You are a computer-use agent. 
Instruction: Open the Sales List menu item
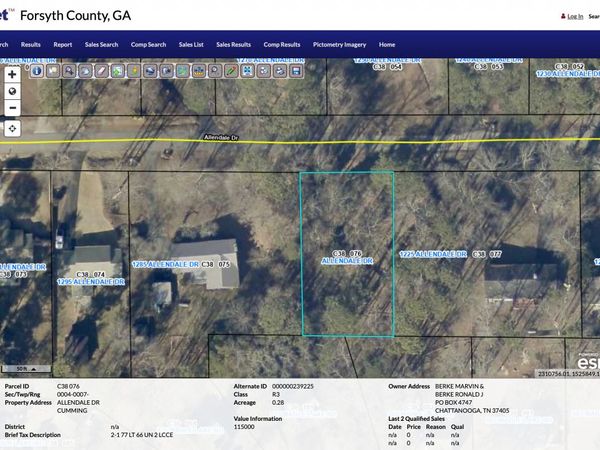[x=191, y=44]
